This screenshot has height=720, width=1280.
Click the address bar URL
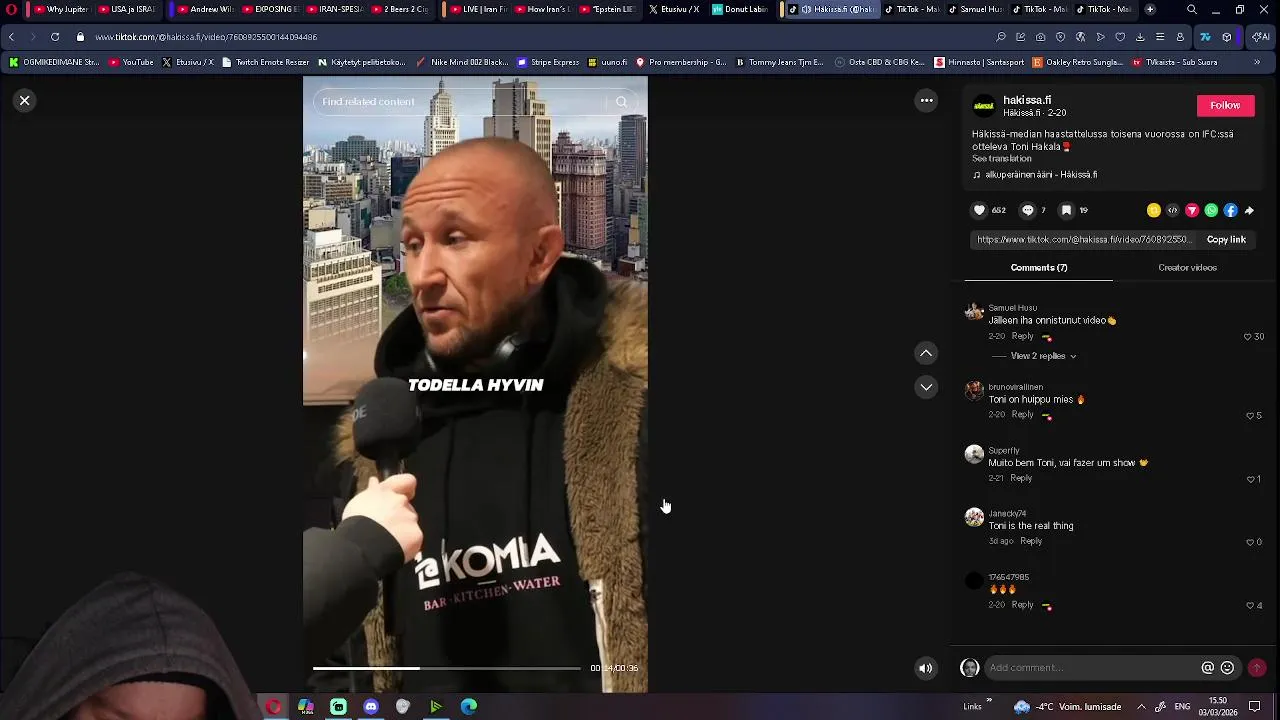coord(206,37)
